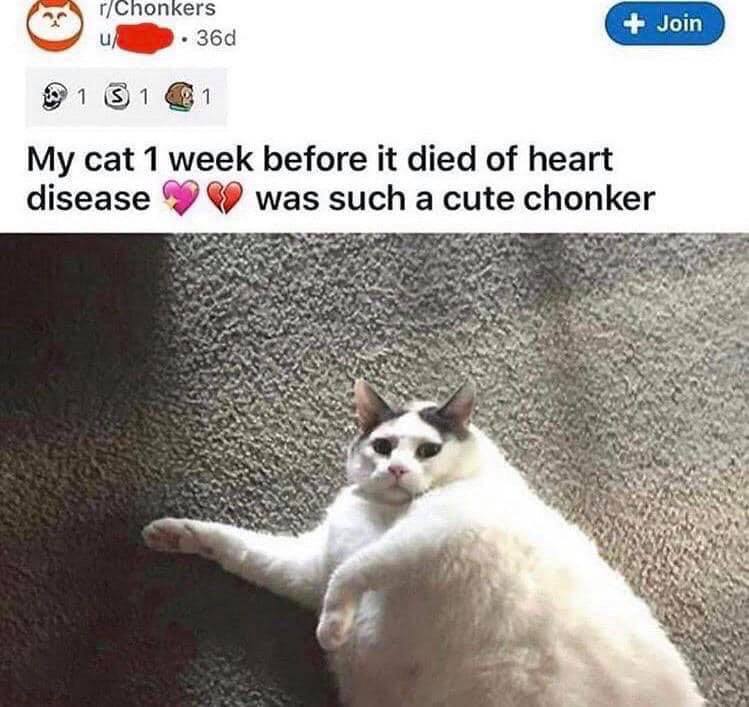Open the chonky cat photo
Viewport: 749px width, 707px height.
pyautogui.click(x=374, y=470)
